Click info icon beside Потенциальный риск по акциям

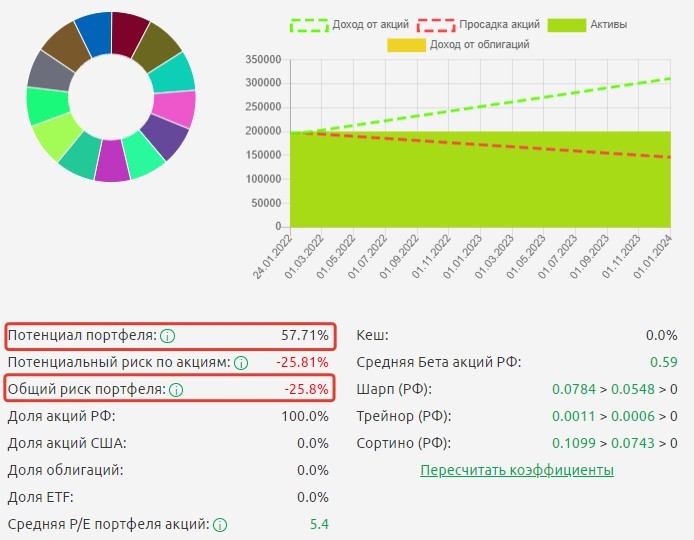tap(241, 363)
